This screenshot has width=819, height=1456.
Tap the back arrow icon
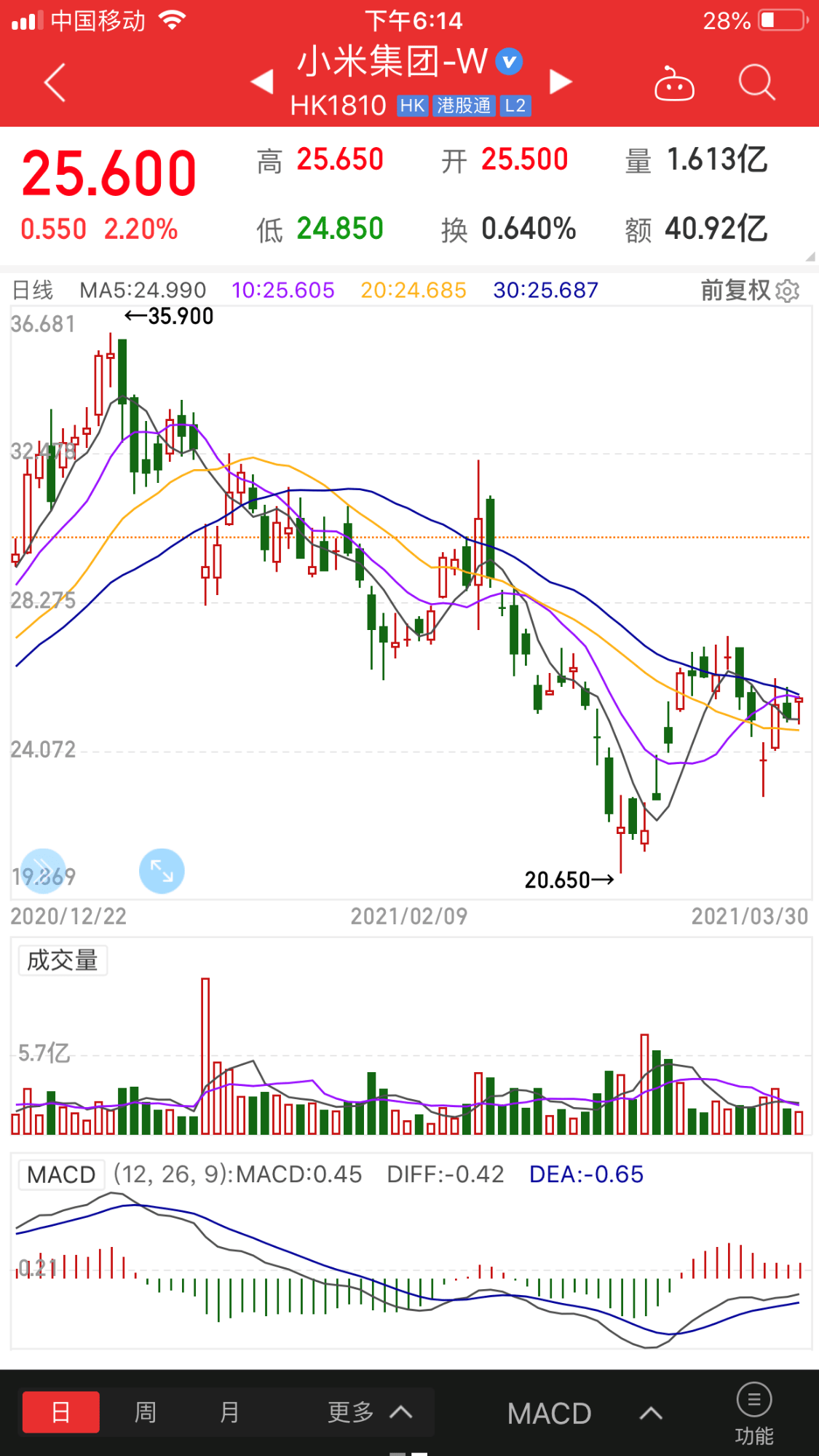tap(55, 82)
